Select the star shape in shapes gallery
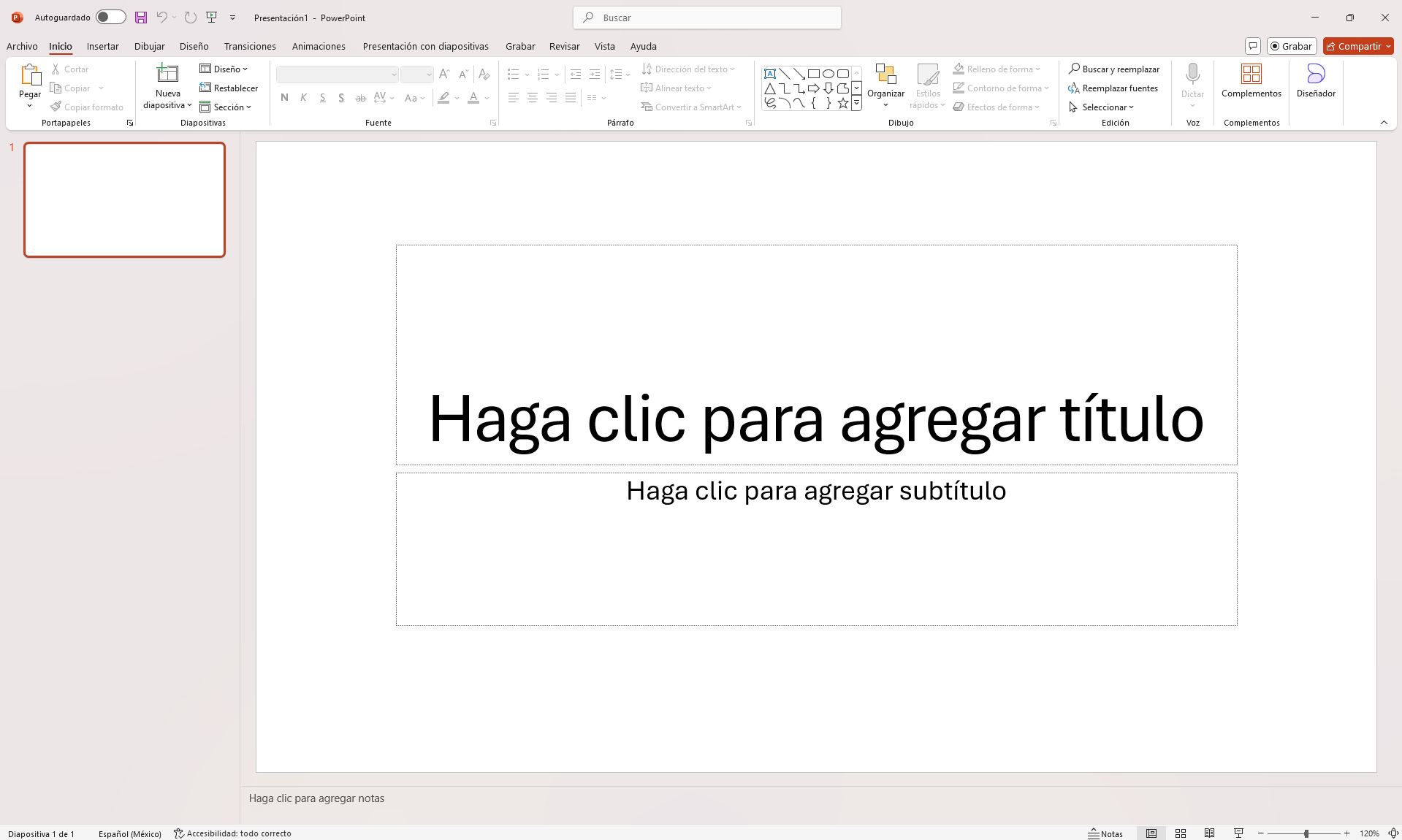1402x840 pixels. (x=842, y=103)
